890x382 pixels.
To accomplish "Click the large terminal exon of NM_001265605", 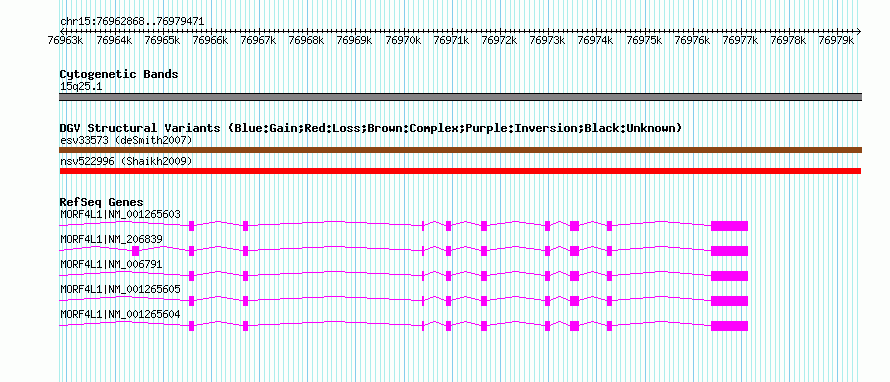I will [729, 301].
